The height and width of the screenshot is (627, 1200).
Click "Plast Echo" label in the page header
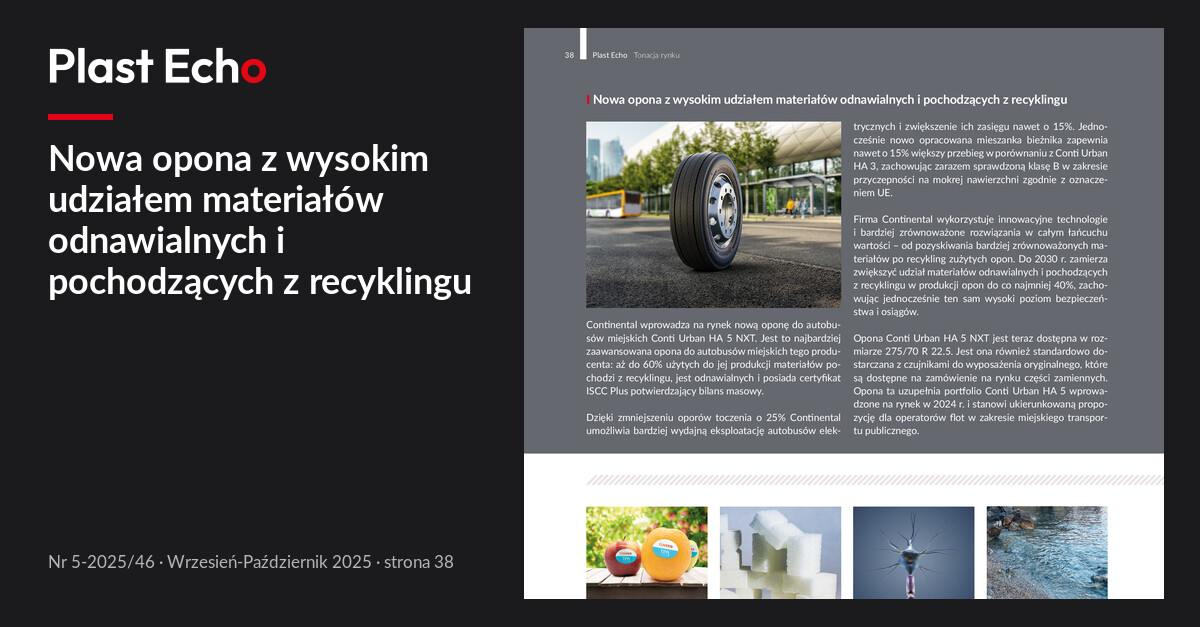(610, 55)
